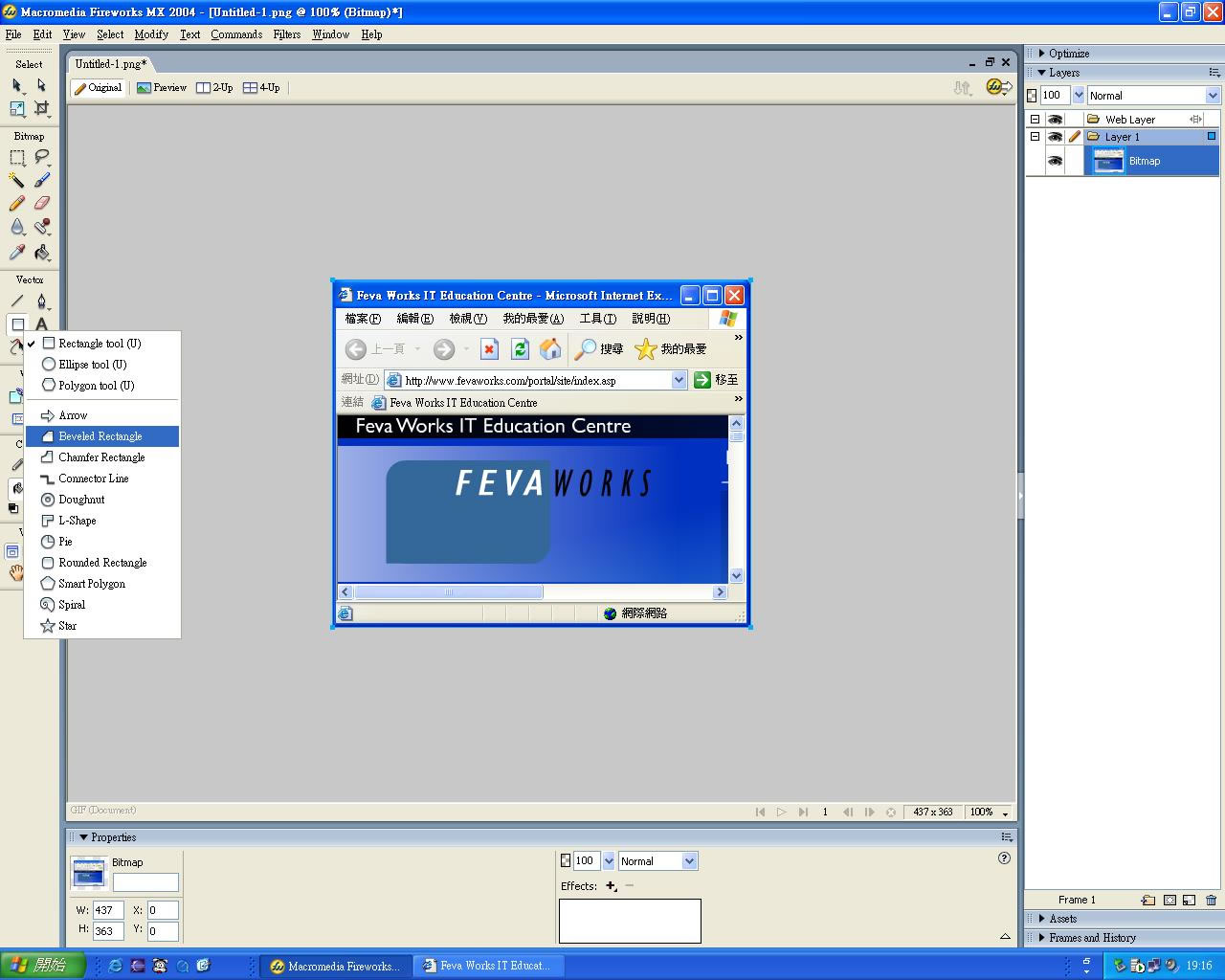Image resolution: width=1225 pixels, height=980 pixels.
Task: Select the Pointer tool
Action: (16, 85)
